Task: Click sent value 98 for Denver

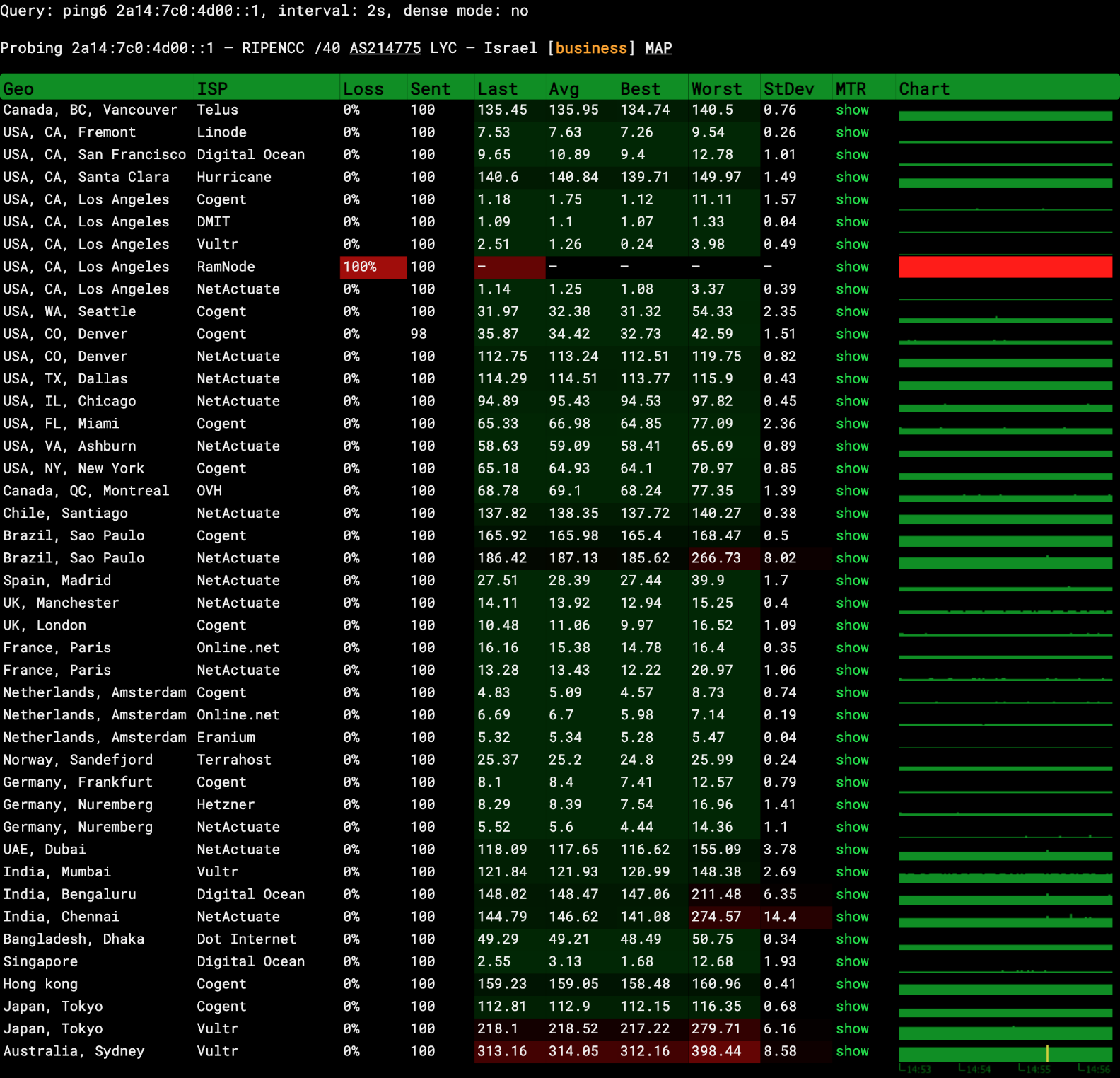Action: coord(419,334)
